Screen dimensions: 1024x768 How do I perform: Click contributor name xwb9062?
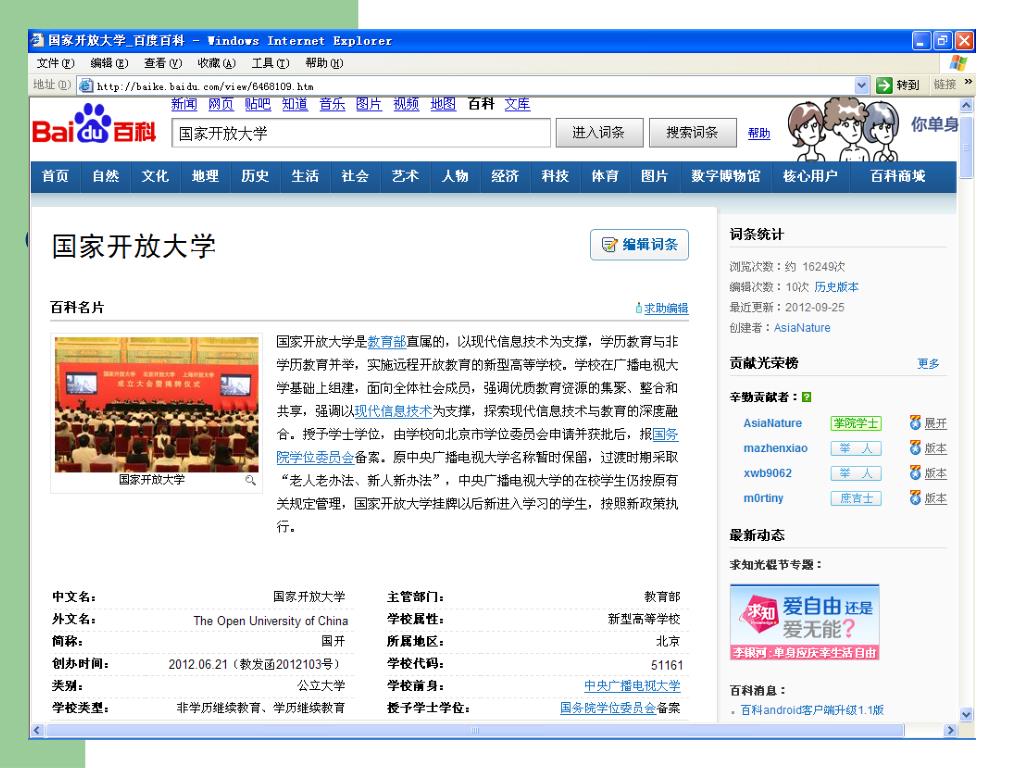pyautogui.click(x=767, y=473)
